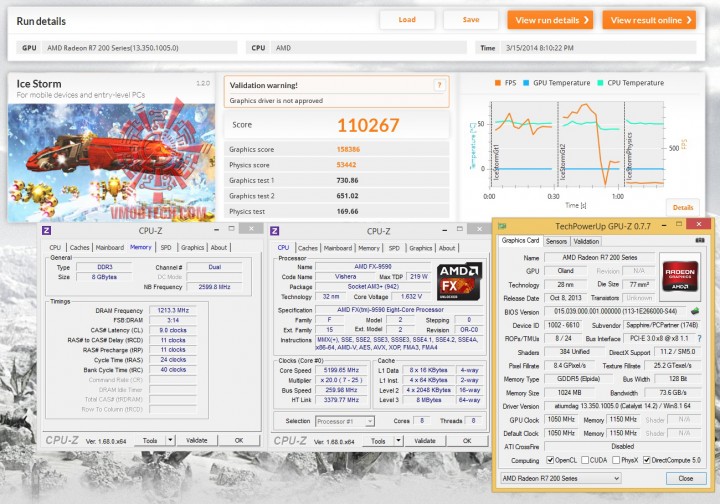Viewport: 720px width, 504px height.
Task: Click the Save button in Run details
Action: 471,20
